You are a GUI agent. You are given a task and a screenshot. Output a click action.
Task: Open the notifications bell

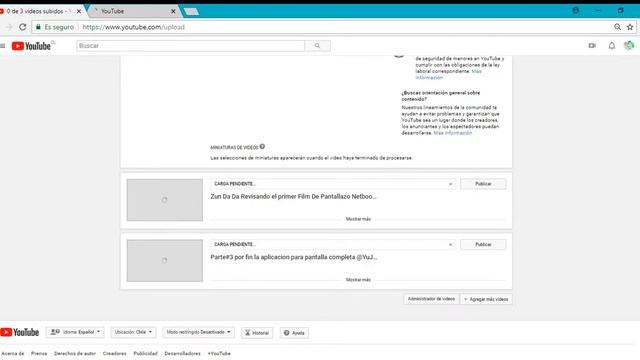(x=611, y=46)
